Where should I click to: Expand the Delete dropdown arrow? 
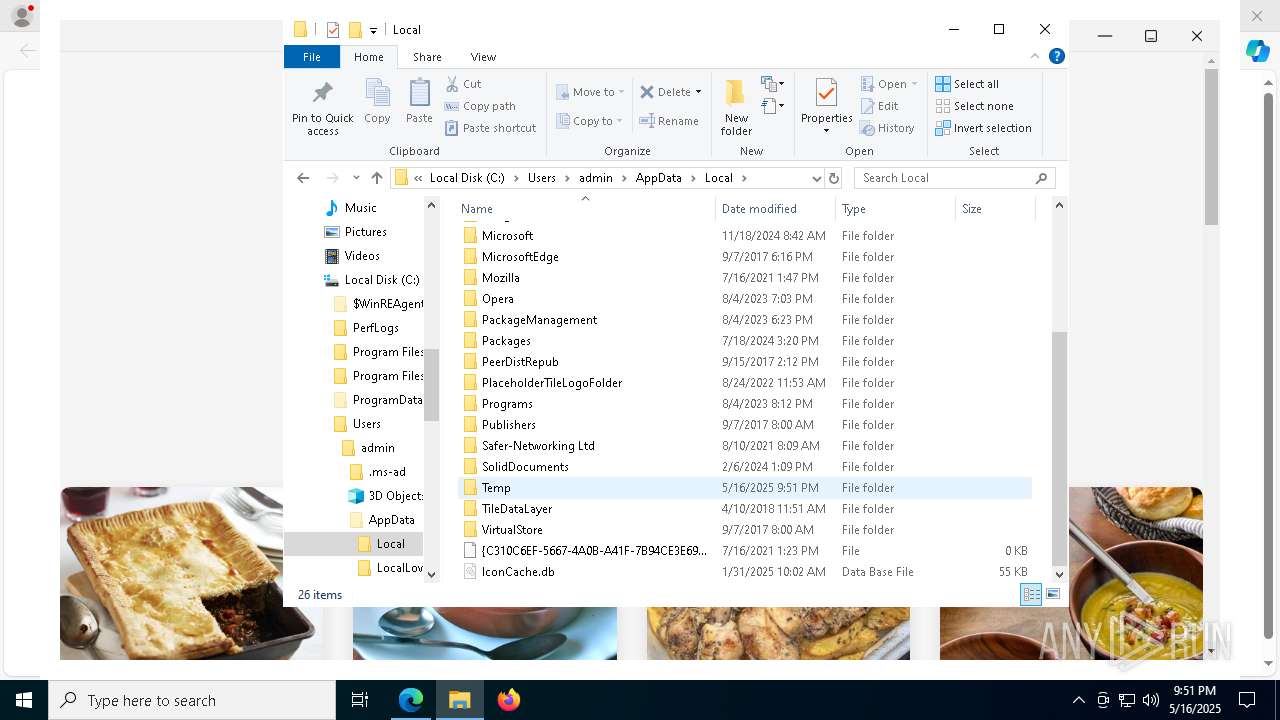pos(698,92)
